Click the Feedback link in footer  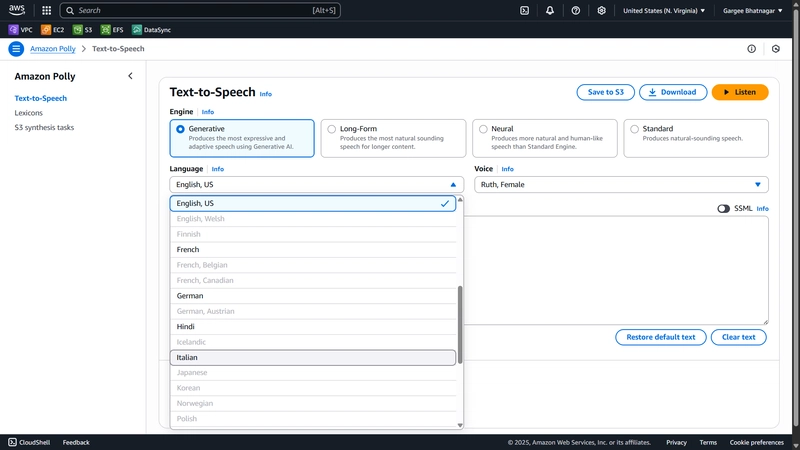click(x=76, y=442)
